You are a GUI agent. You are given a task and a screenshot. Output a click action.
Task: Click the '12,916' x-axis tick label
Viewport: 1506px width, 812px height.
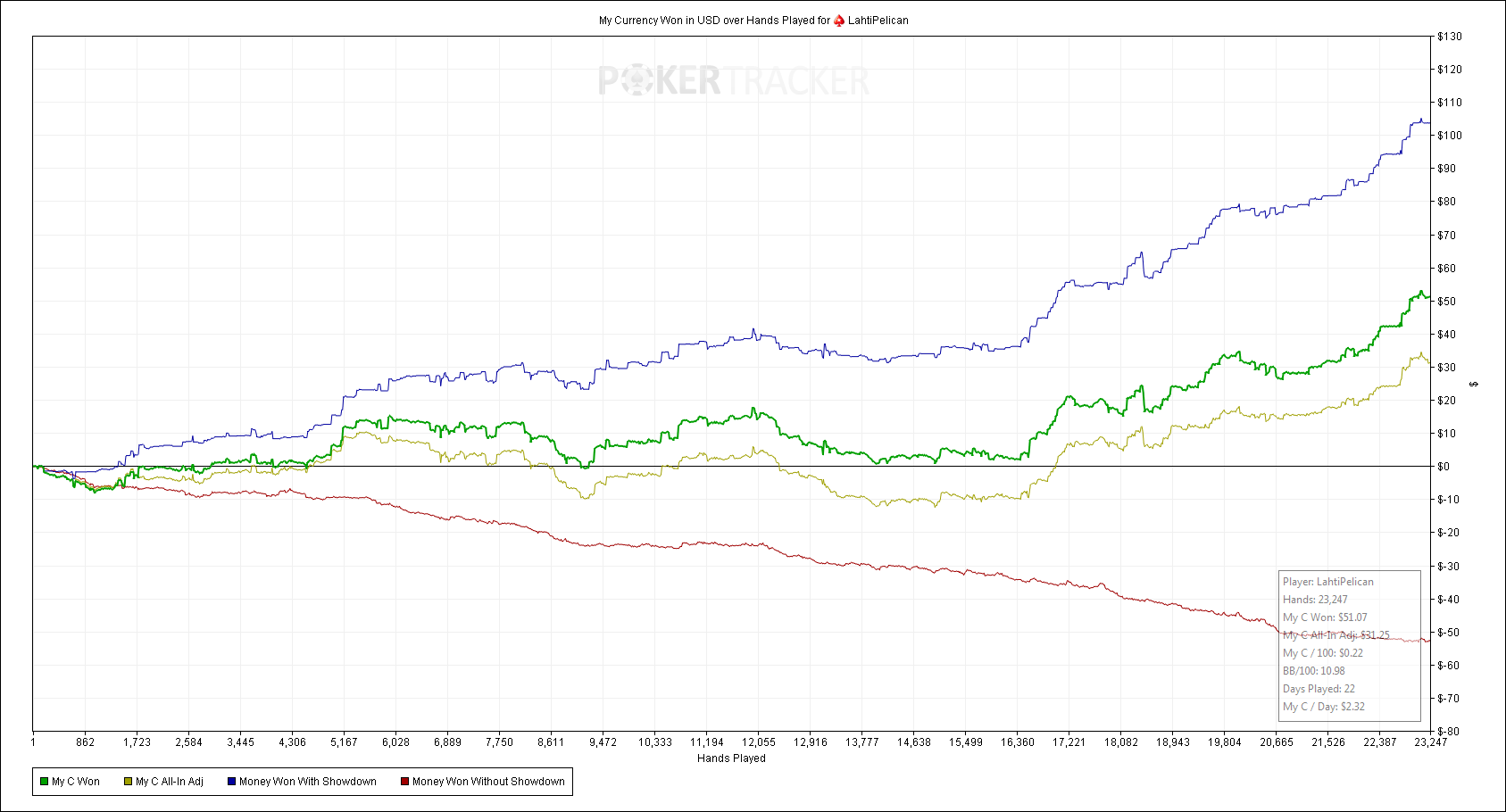pos(810,742)
